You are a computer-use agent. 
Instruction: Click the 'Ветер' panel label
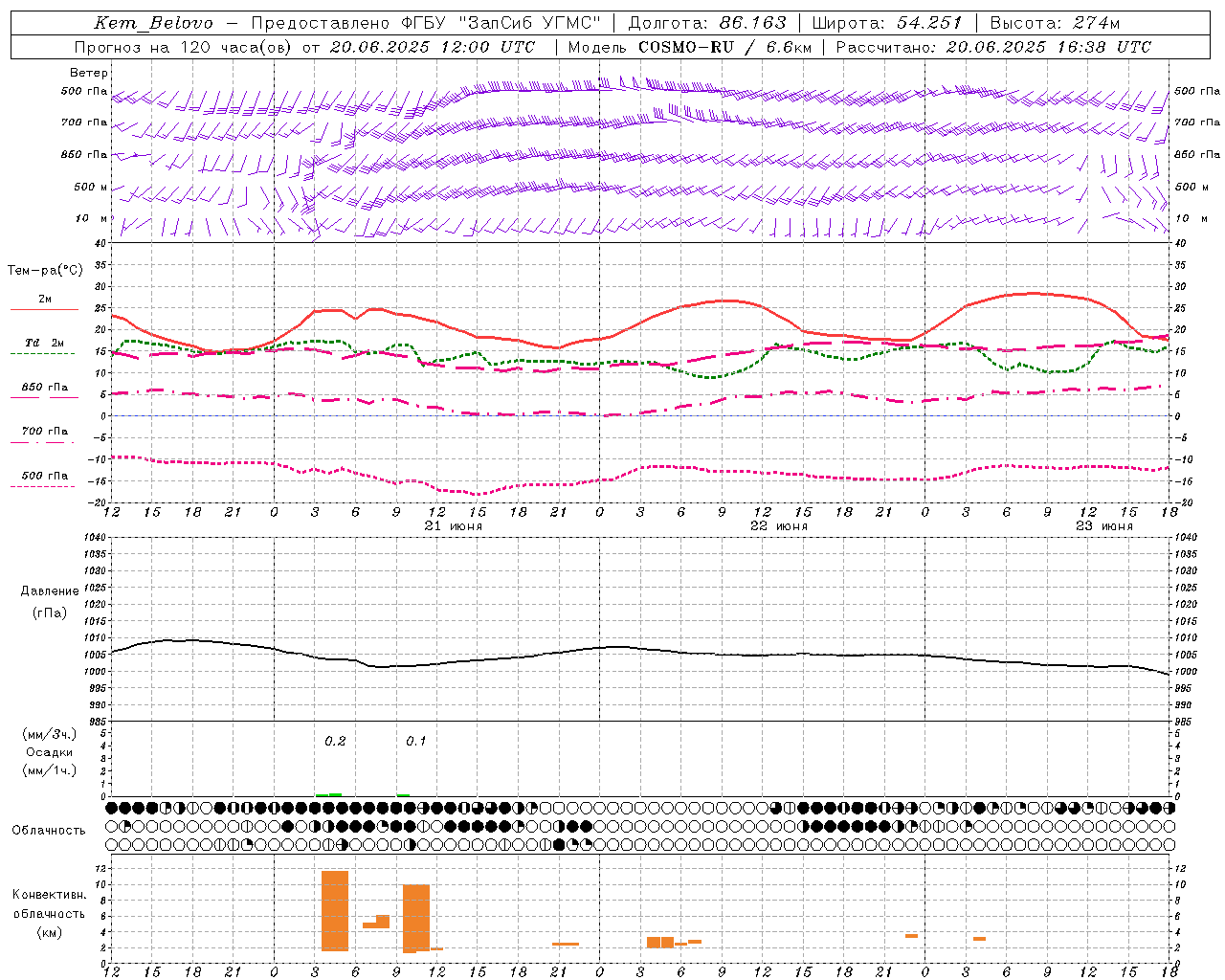pyautogui.click(x=89, y=73)
